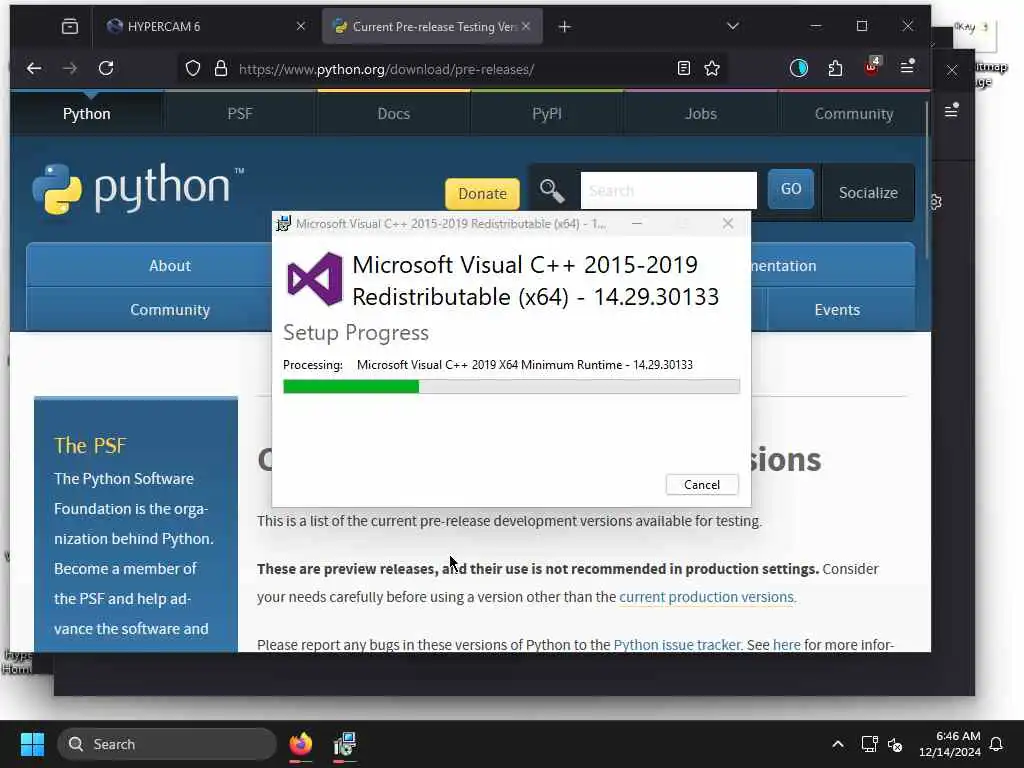The width and height of the screenshot is (1024, 768).
Task: Close the Current Pre-release Testing tab
Action: pos(526,26)
